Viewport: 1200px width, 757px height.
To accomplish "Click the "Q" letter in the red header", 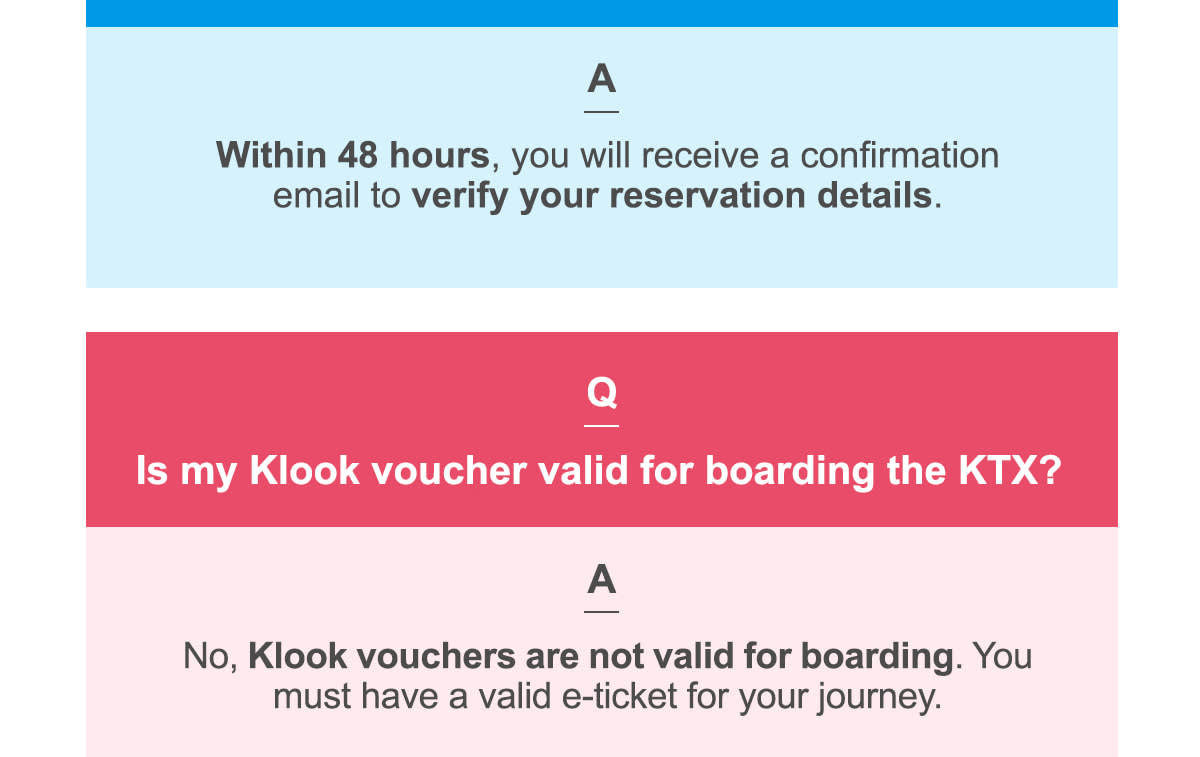I will pos(601,393).
